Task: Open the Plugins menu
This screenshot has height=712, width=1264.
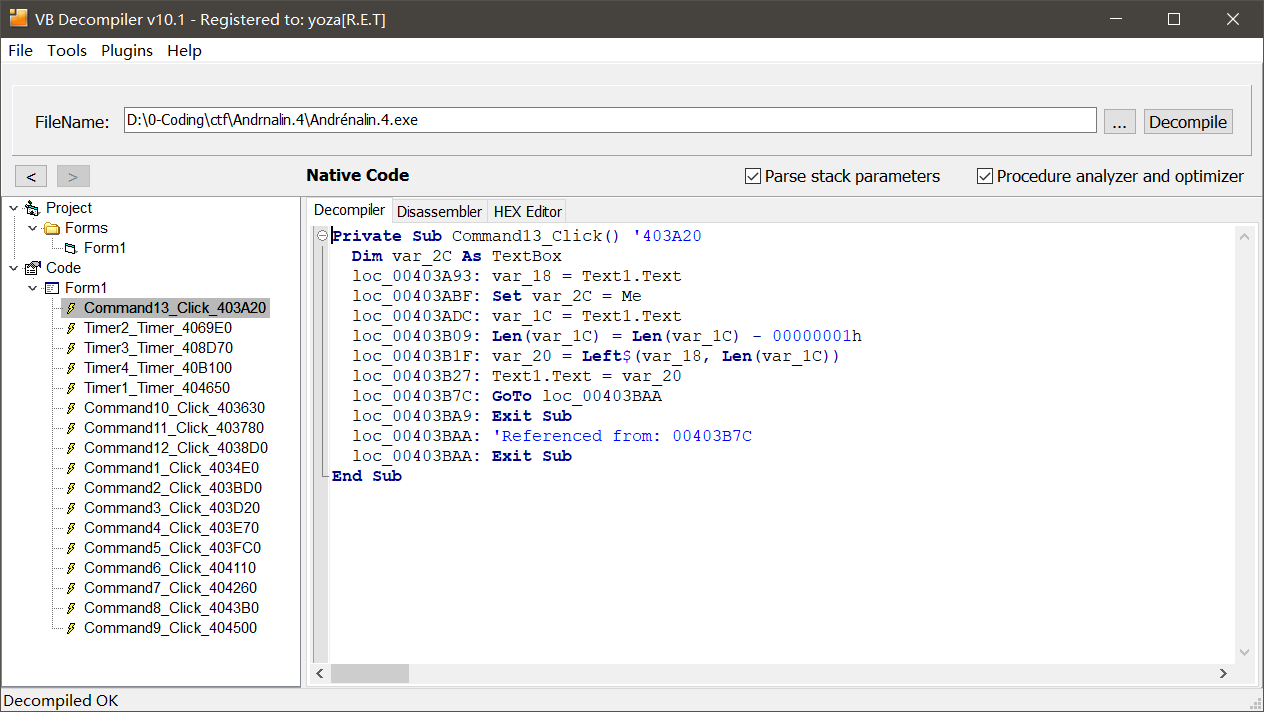Action: tap(127, 50)
